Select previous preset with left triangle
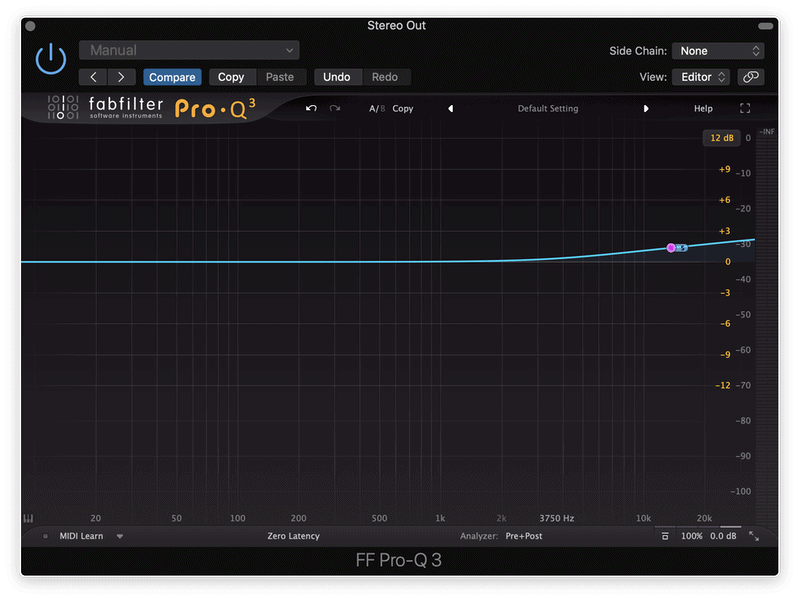The height and width of the screenshot is (600, 800). coord(451,109)
